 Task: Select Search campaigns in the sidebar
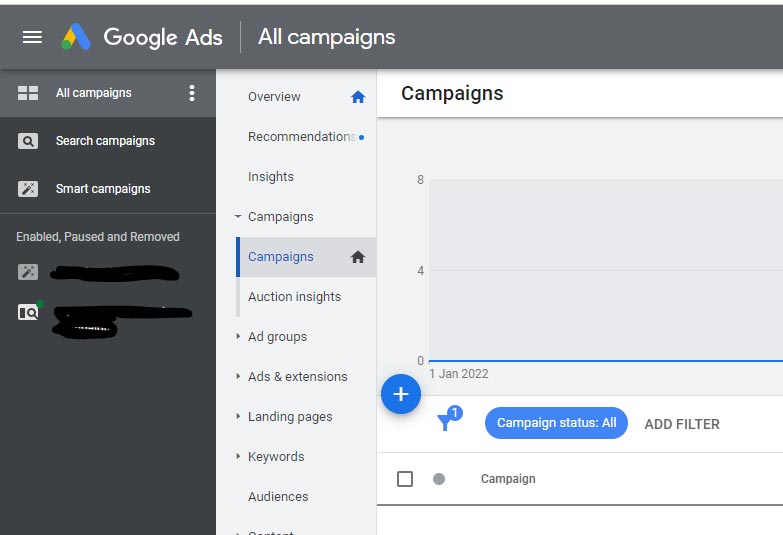tap(105, 141)
